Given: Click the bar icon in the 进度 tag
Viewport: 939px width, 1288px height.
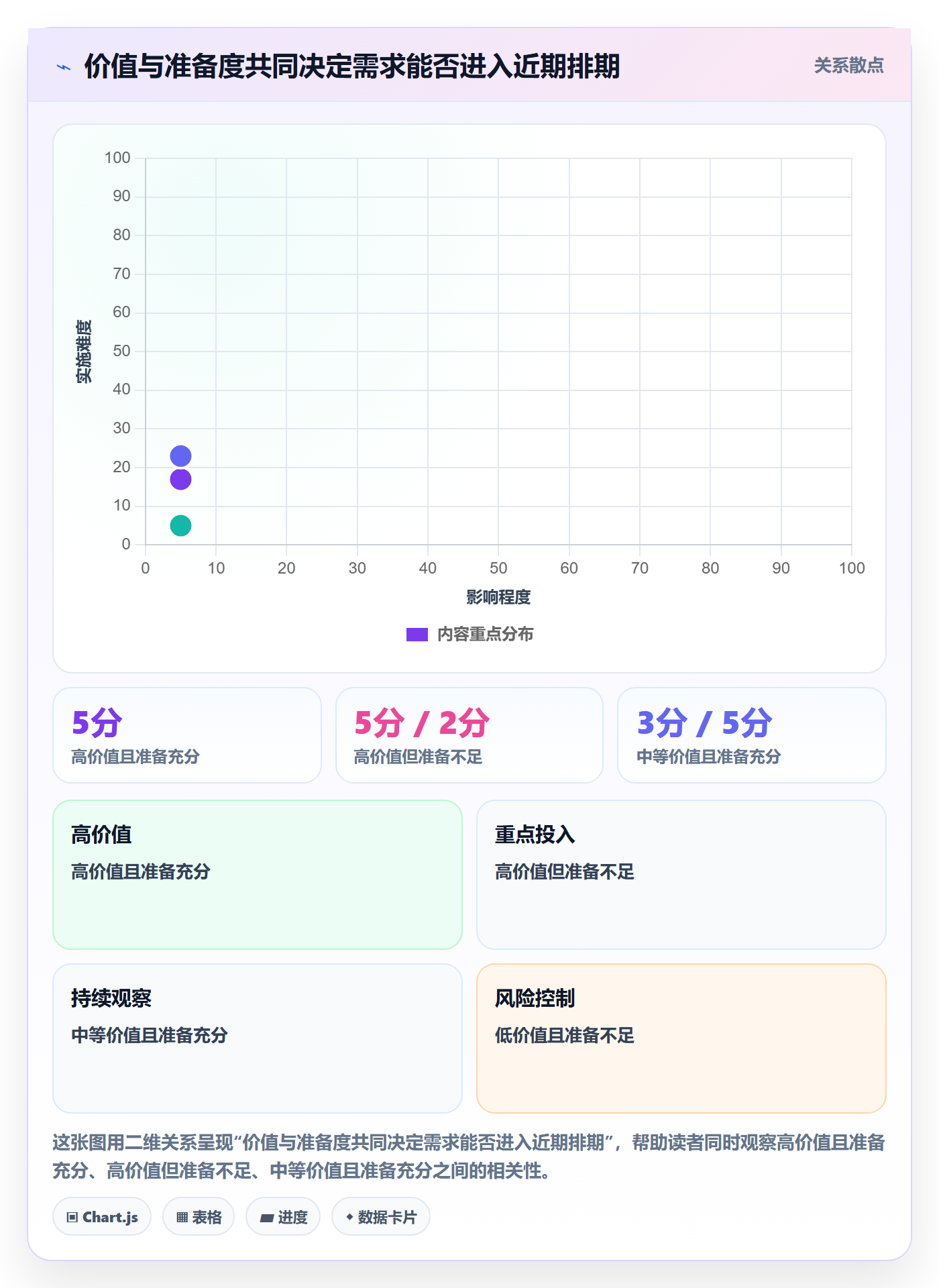Looking at the screenshot, I should 267,1218.
